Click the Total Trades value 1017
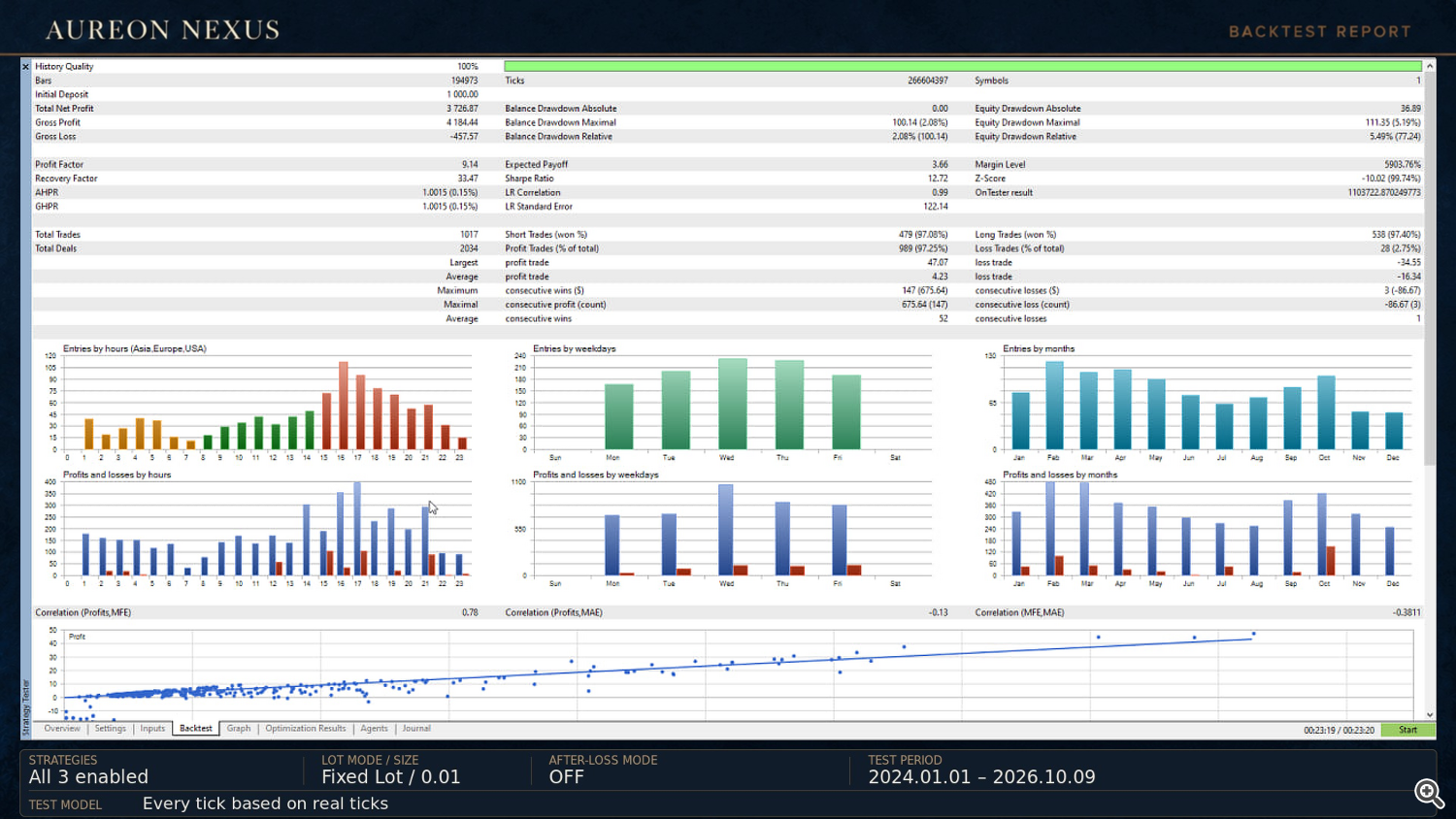The width and height of the screenshot is (1456, 819). [x=469, y=235]
